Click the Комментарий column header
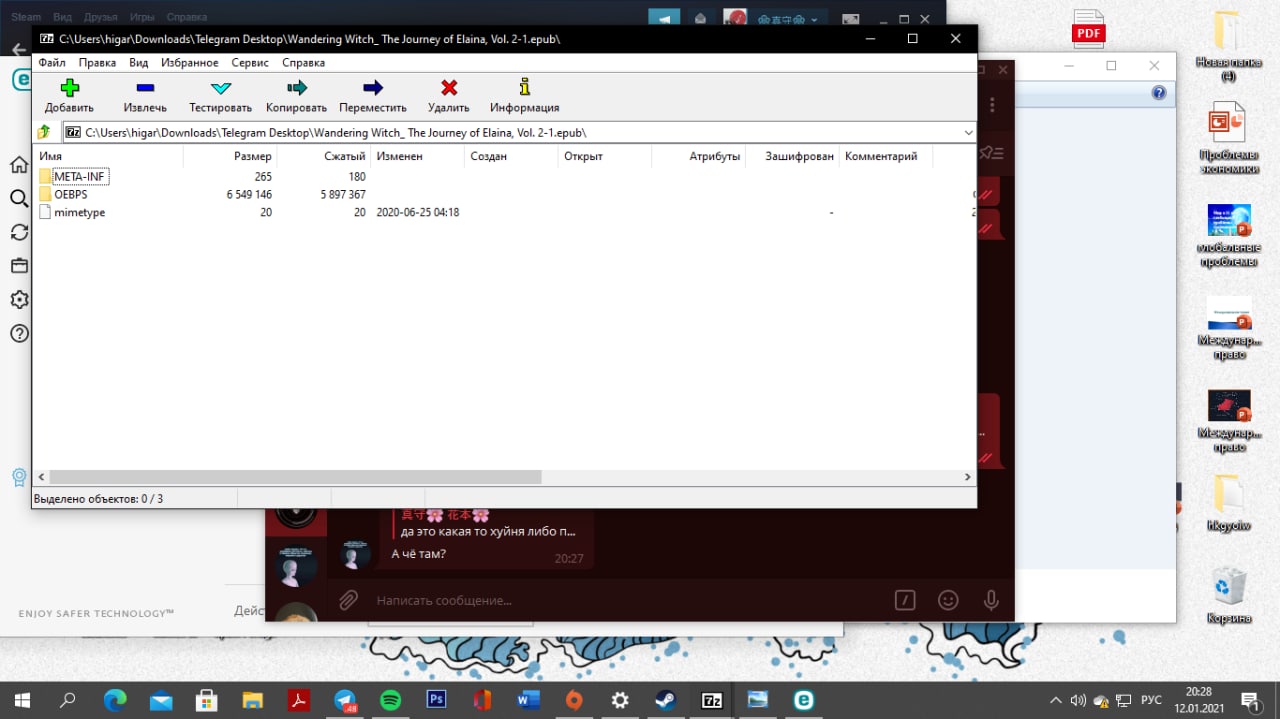The width and height of the screenshot is (1280, 719). point(885,156)
